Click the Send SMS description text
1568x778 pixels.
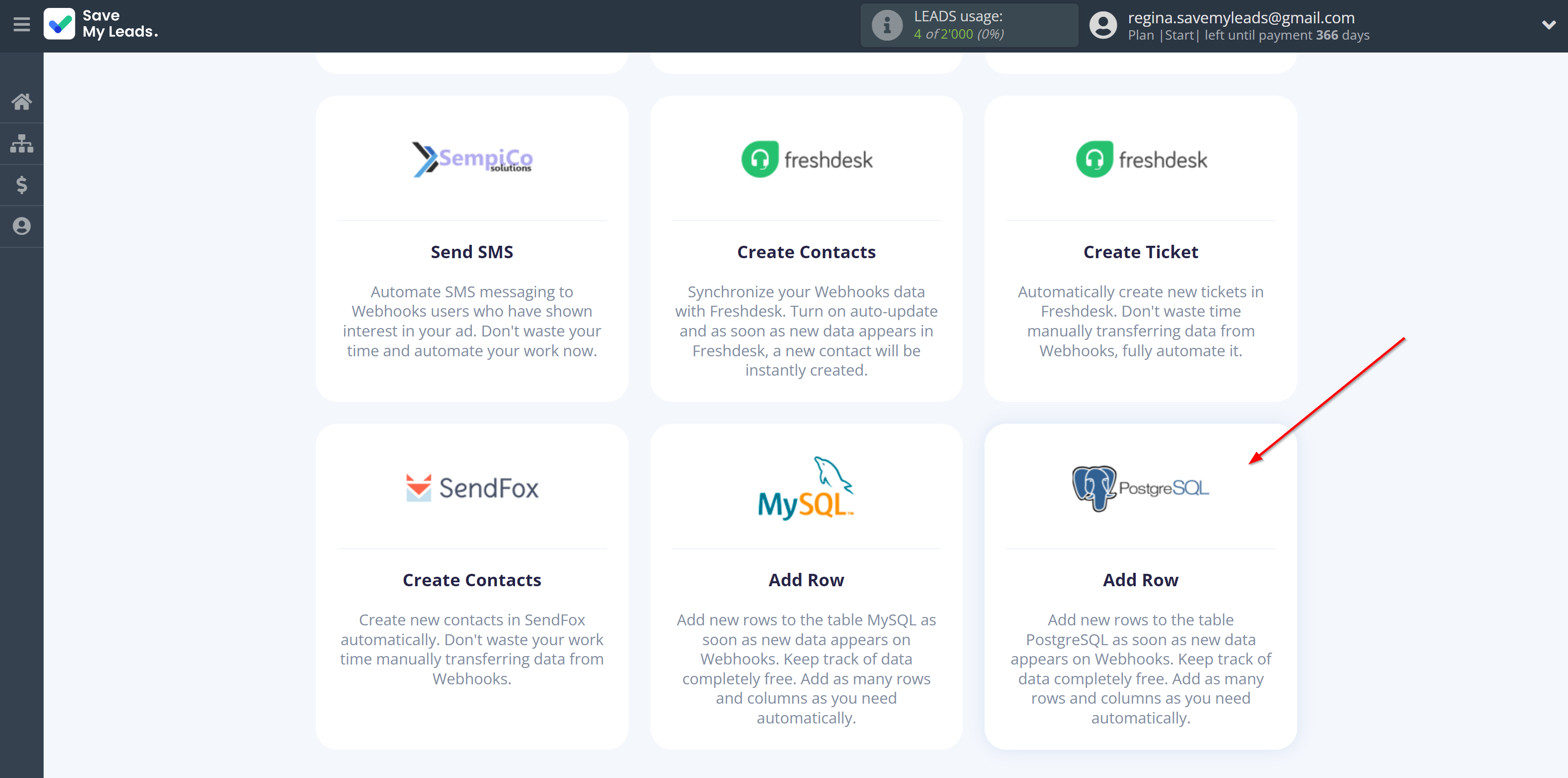click(x=472, y=321)
